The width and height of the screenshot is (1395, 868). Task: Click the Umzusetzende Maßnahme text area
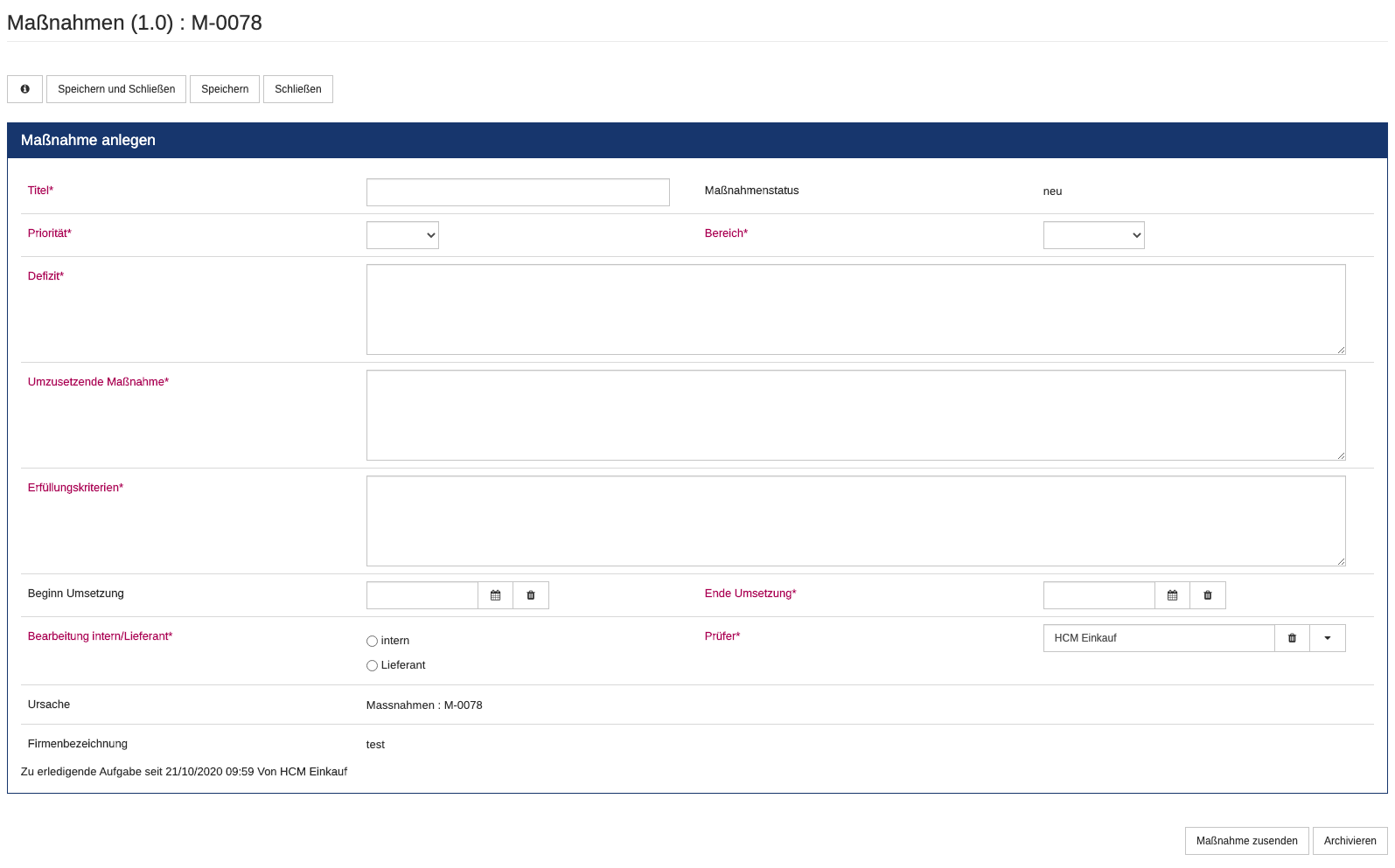click(855, 415)
